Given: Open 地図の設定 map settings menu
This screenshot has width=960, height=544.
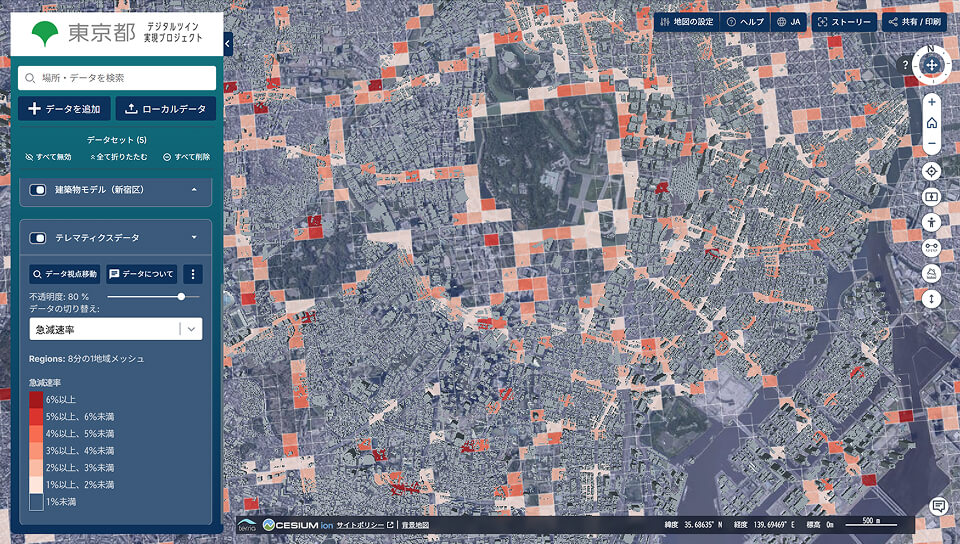Looking at the screenshot, I should [686, 21].
